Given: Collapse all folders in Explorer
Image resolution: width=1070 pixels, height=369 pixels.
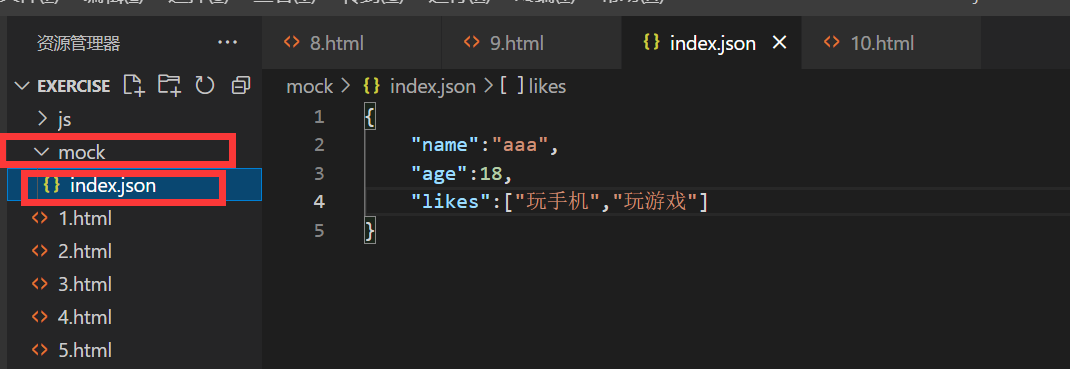Looking at the screenshot, I should pos(241,85).
